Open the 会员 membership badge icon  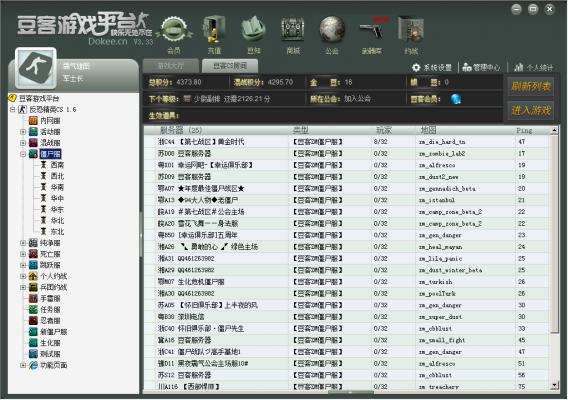coord(174,30)
